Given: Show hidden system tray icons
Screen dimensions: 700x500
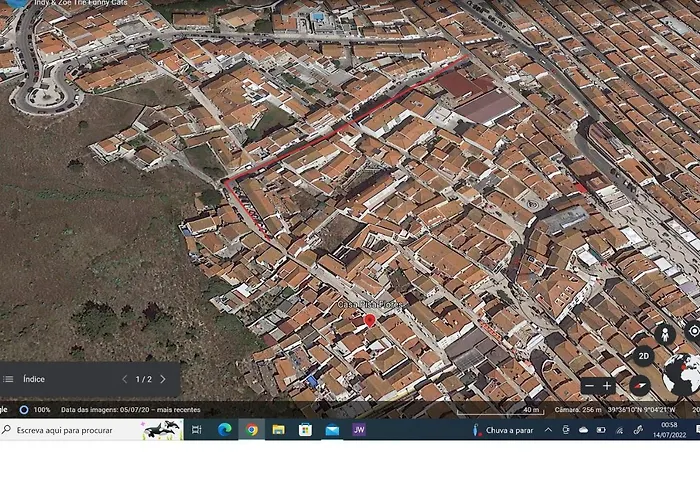Looking at the screenshot, I should coord(548,430).
